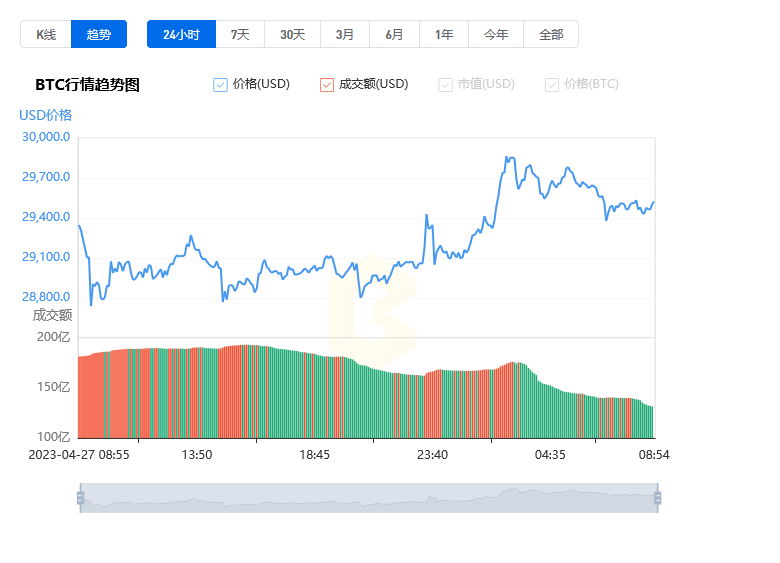Select the 24小时 time range
Screen dimensions: 780x563
click(181, 34)
